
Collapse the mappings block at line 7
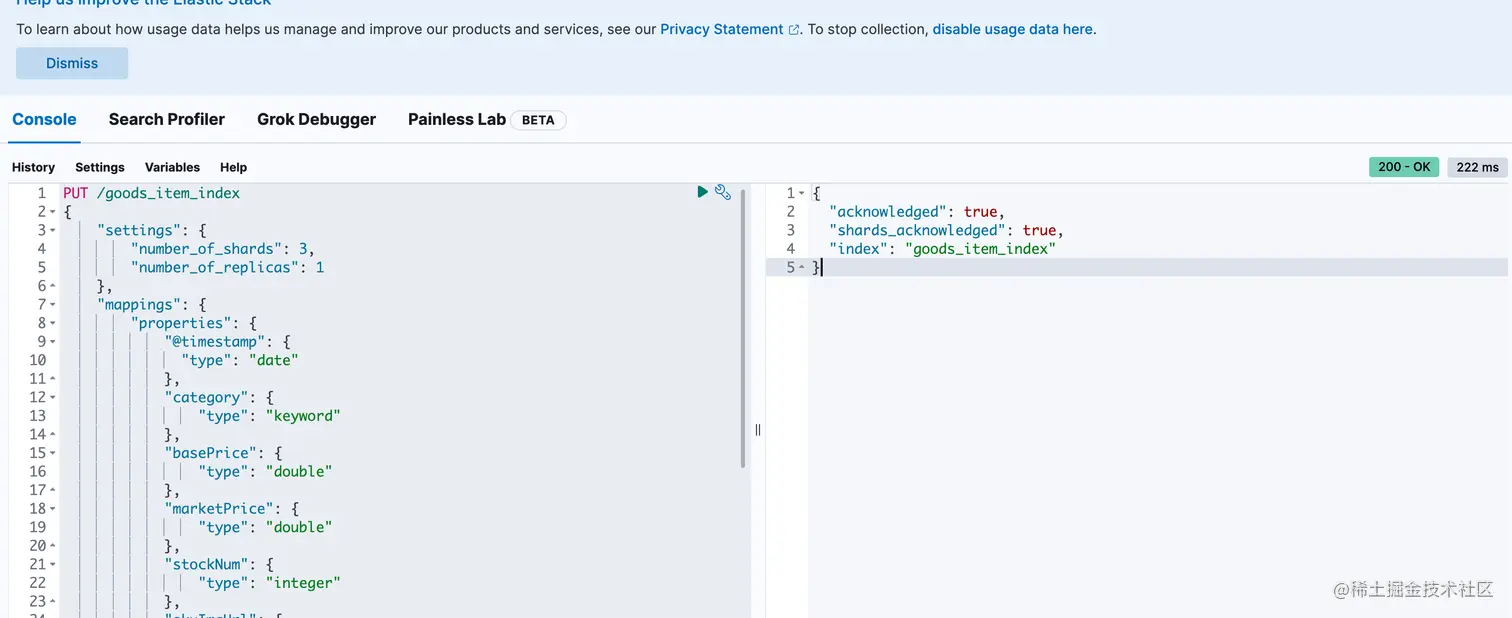click(x=52, y=304)
